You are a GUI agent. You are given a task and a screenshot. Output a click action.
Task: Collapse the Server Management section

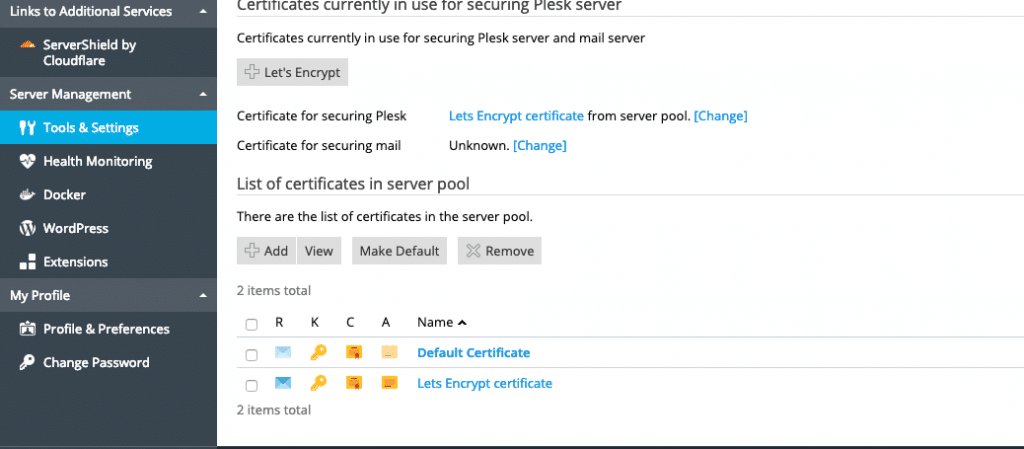pyautogui.click(x=204, y=95)
